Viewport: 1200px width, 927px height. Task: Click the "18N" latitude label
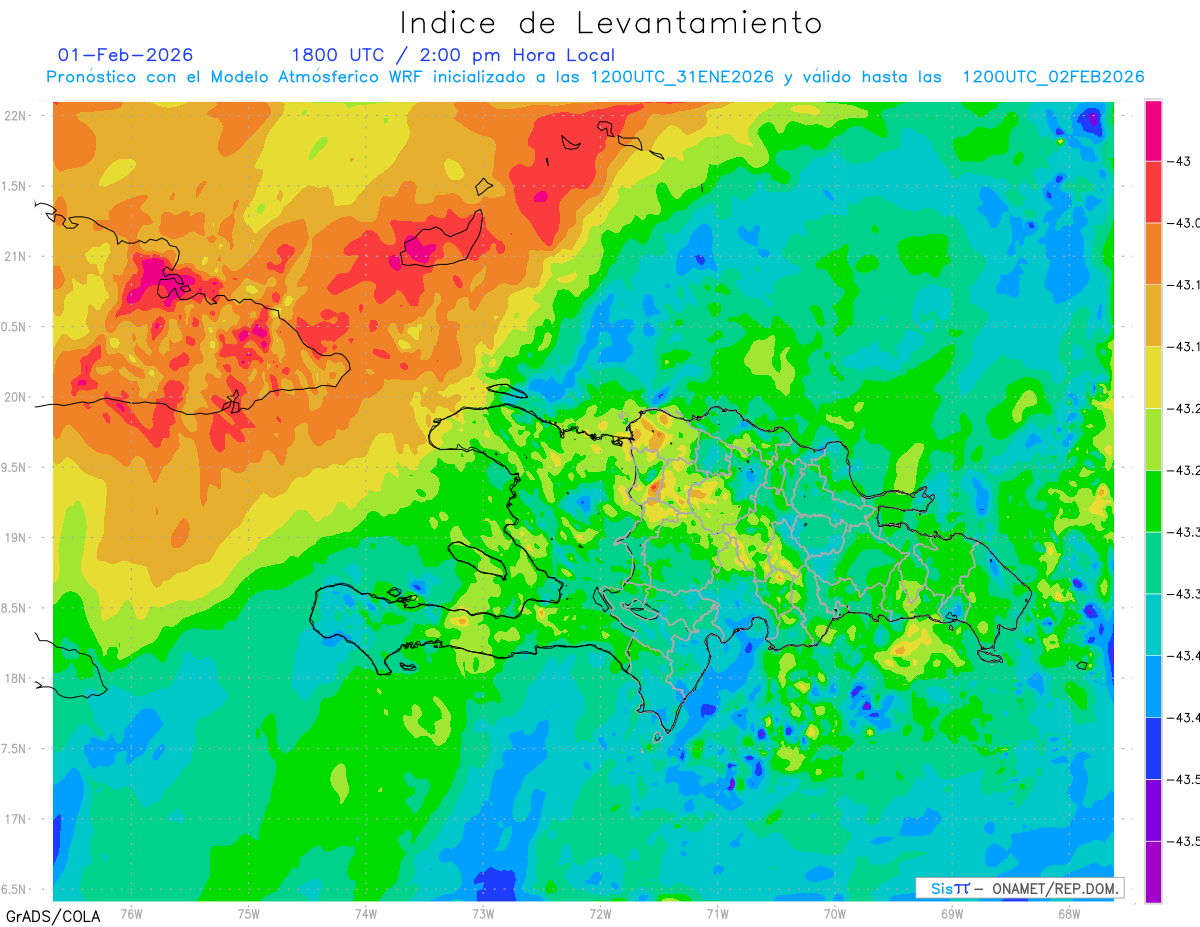(17, 679)
